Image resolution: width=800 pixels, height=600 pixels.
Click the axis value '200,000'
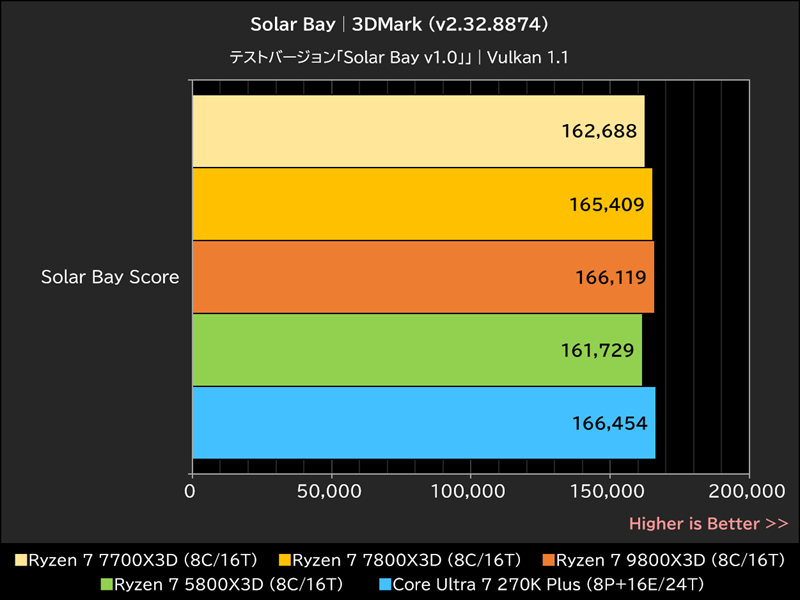click(747, 491)
